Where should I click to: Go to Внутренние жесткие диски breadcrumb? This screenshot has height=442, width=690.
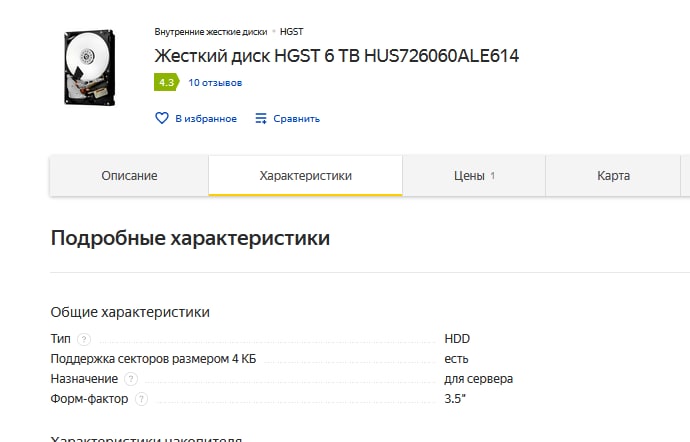[x=210, y=32]
